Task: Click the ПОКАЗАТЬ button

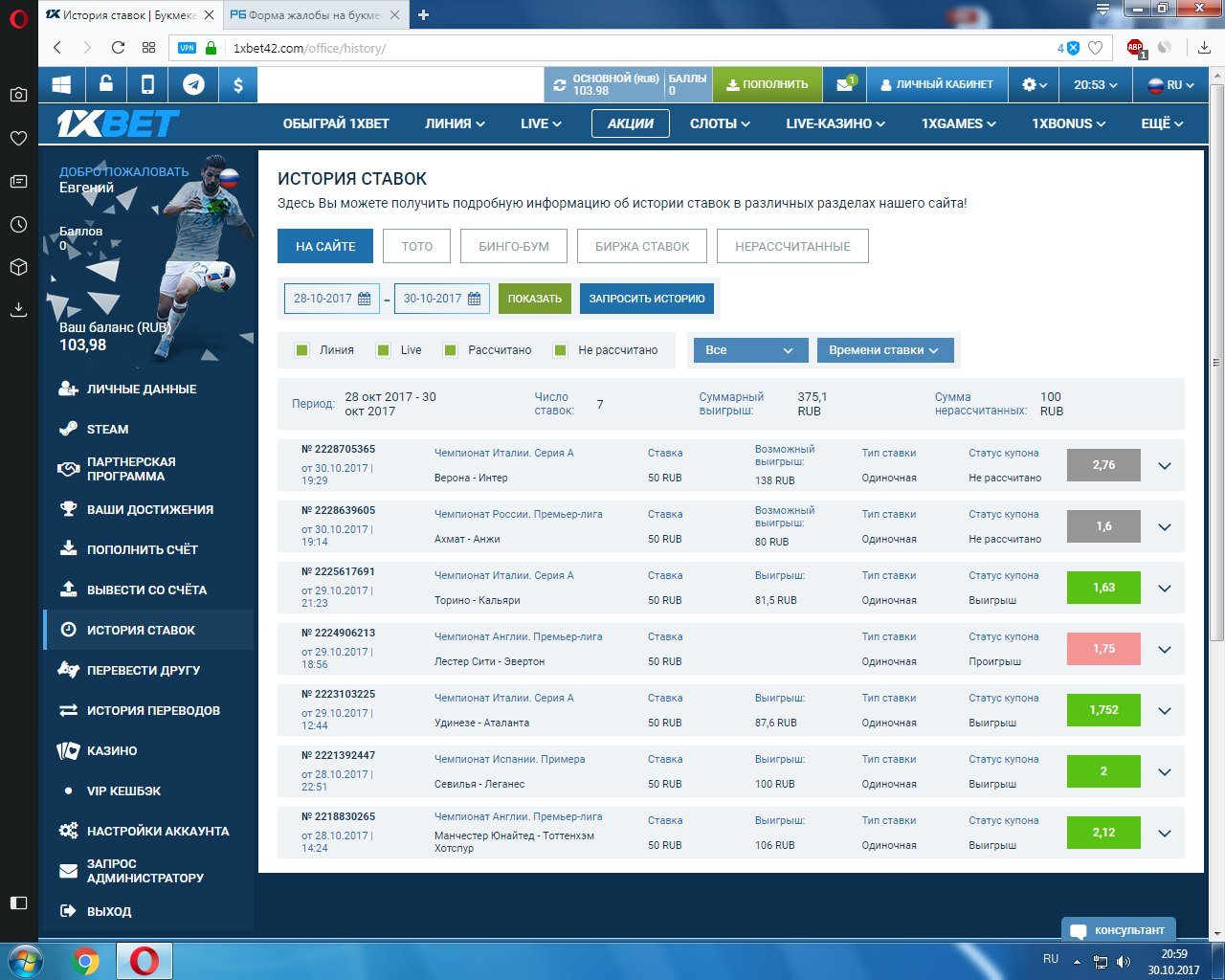Action: click(534, 299)
